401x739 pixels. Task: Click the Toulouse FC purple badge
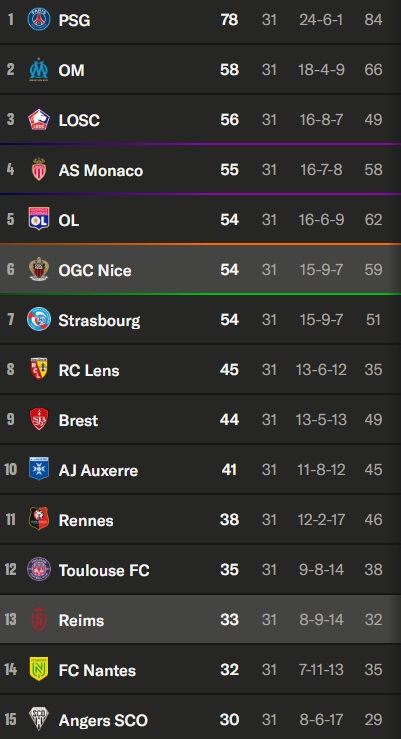[x=39, y=569]
